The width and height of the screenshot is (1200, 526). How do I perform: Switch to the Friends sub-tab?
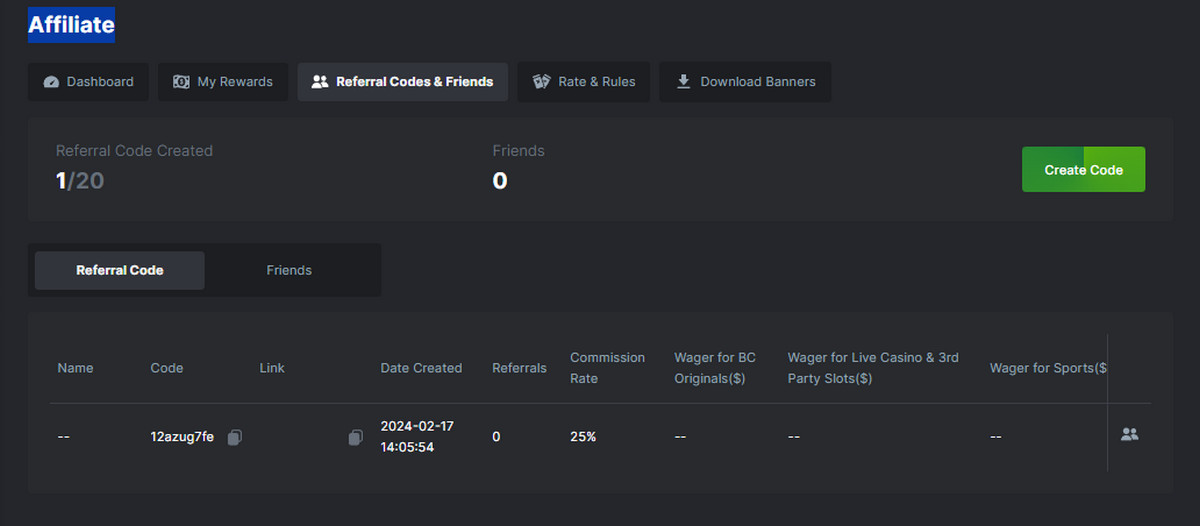click(289, 270)
